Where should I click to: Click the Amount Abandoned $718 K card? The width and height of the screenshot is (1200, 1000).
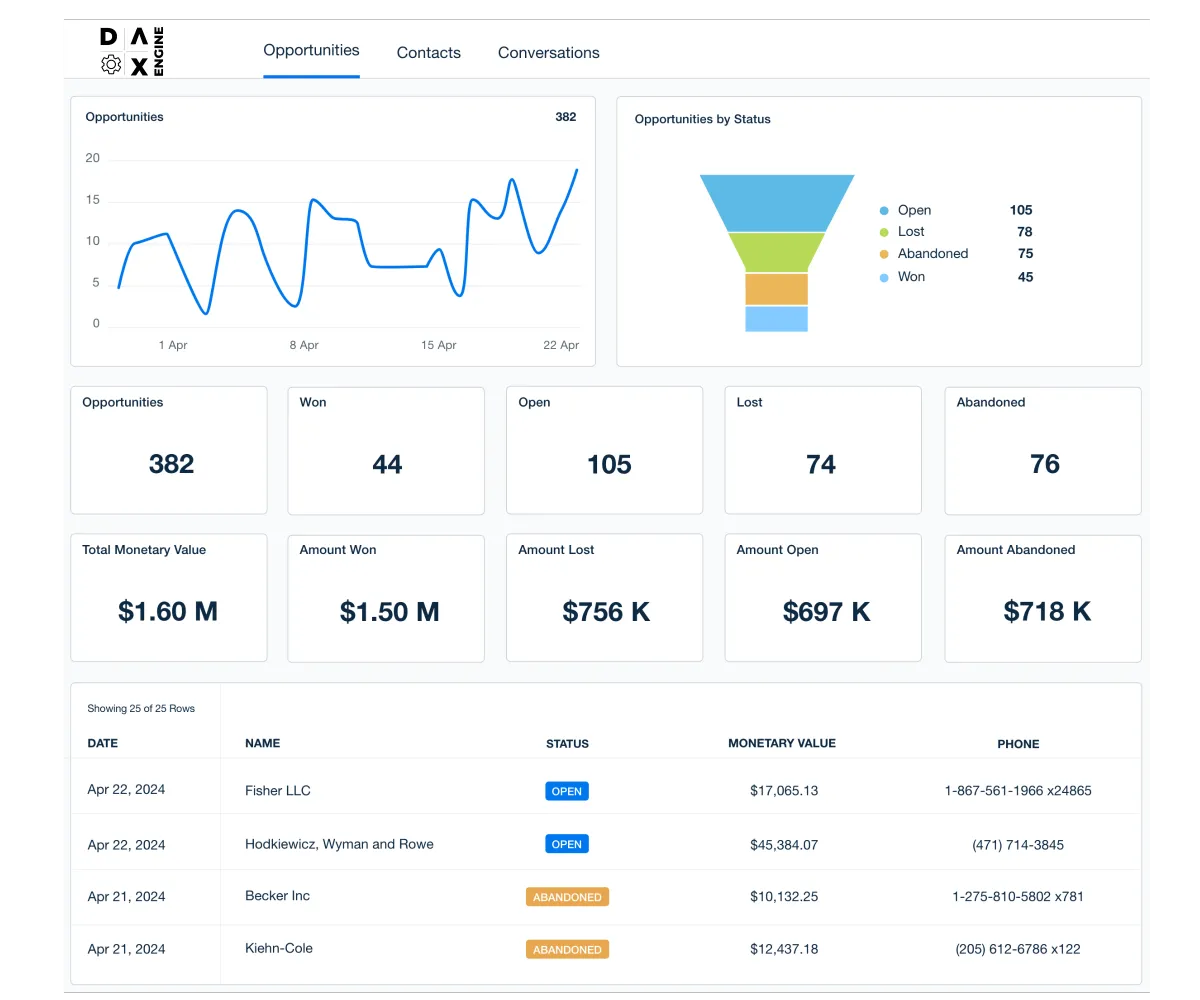pos(1043,598)
